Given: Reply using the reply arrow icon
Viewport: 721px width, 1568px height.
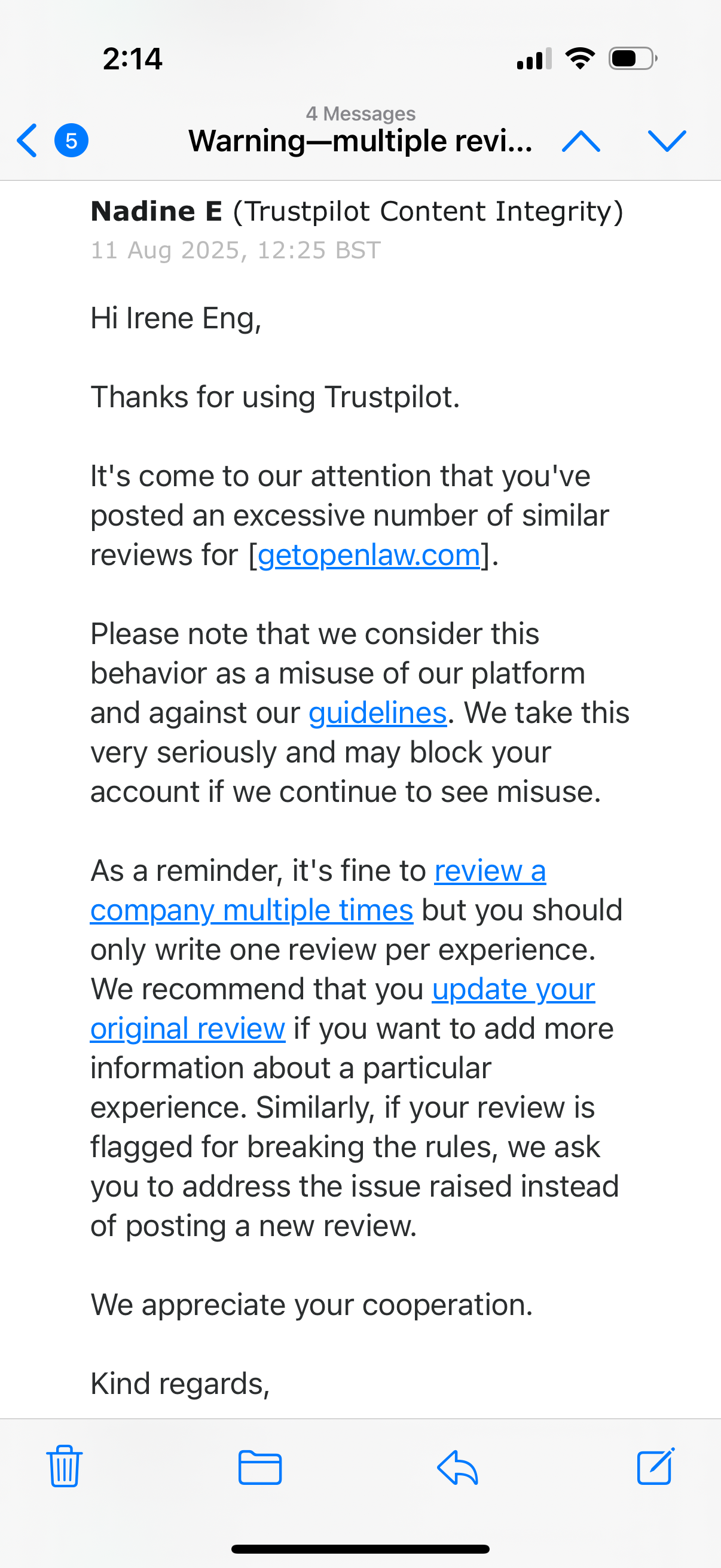Looking at the screenshot, I should 457,1467.
